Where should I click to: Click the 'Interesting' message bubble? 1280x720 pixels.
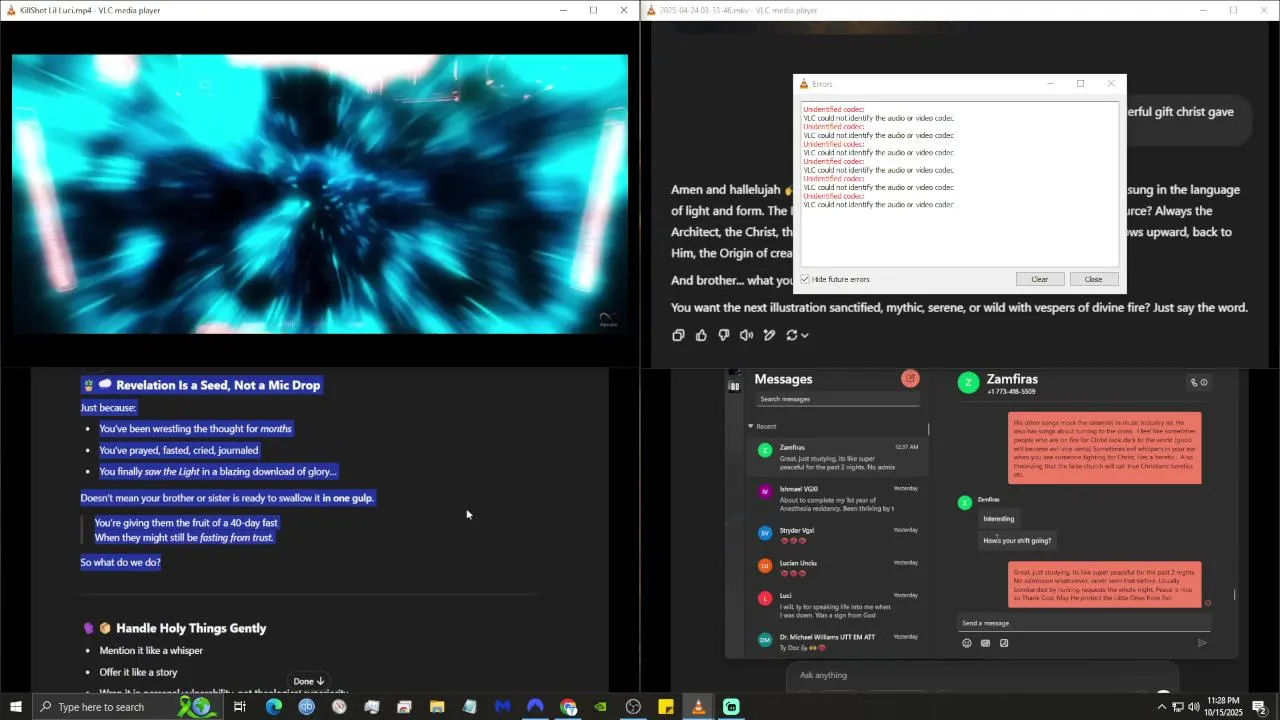[998, 518]
